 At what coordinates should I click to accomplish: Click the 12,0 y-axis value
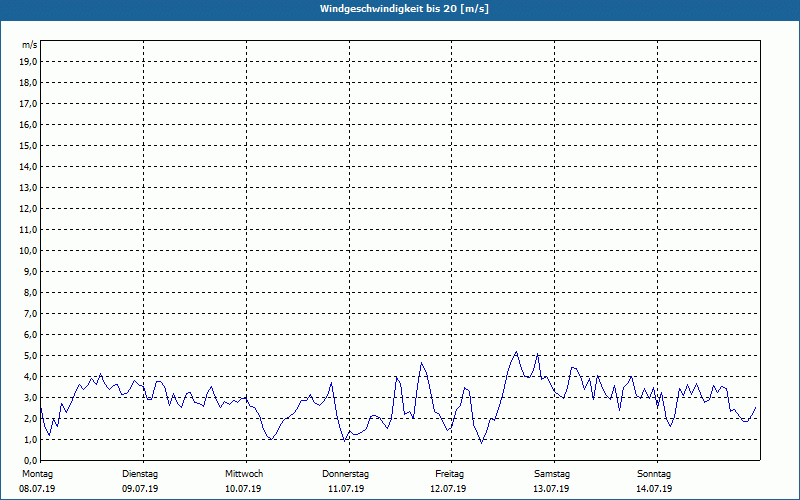coord(29,209)
